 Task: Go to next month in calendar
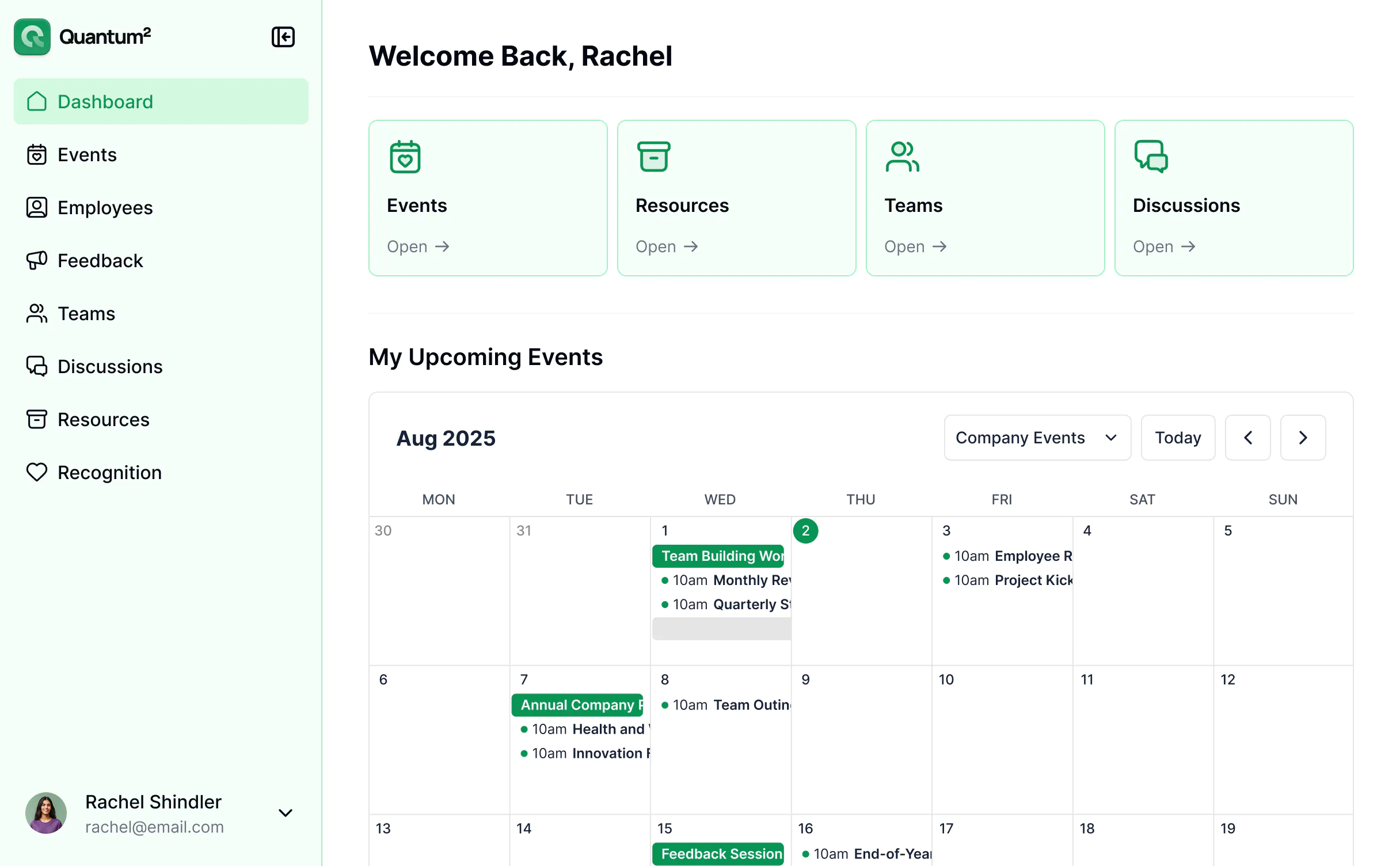1303,438
